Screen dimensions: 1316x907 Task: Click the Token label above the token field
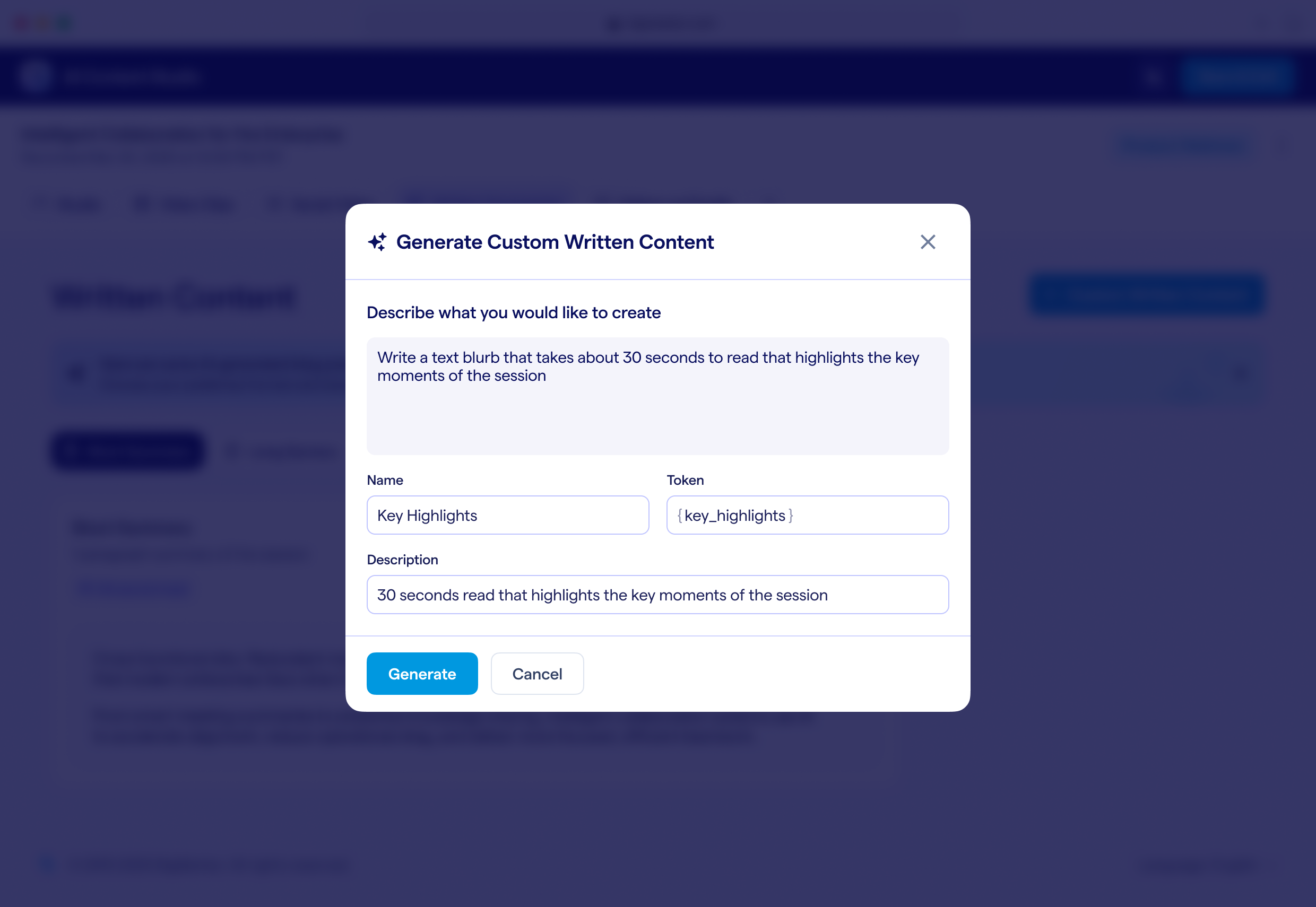click(685, 480)
